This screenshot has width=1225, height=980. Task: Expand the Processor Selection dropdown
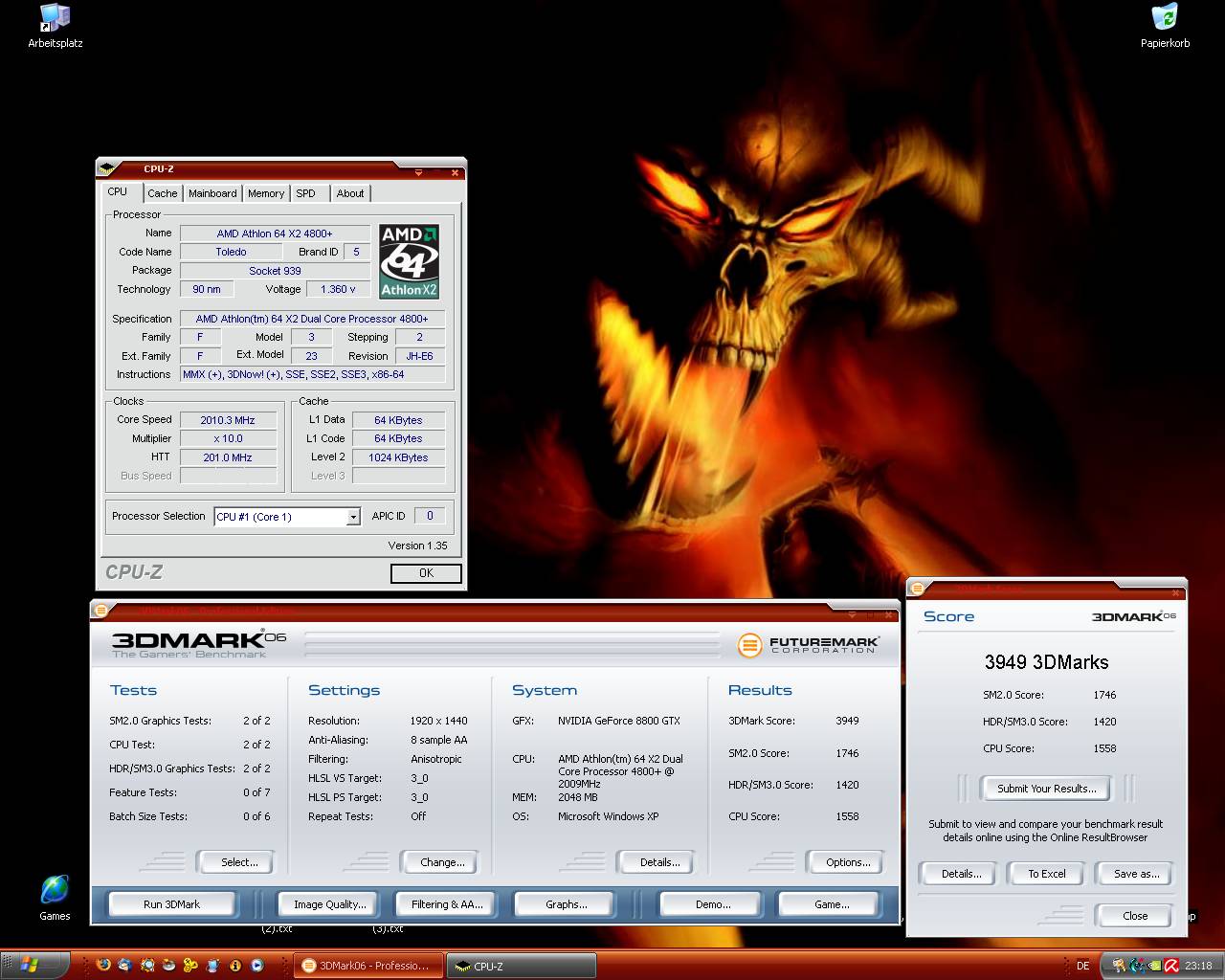point(352,517)
